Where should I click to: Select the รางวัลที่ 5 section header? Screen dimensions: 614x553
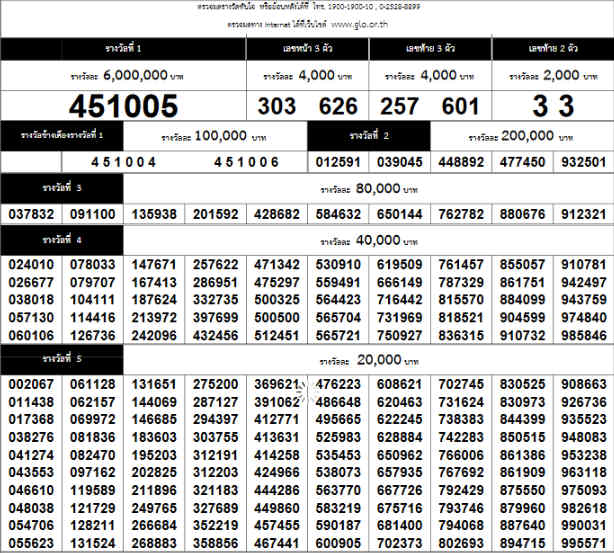pyautogui.click(x=62, y=358)
